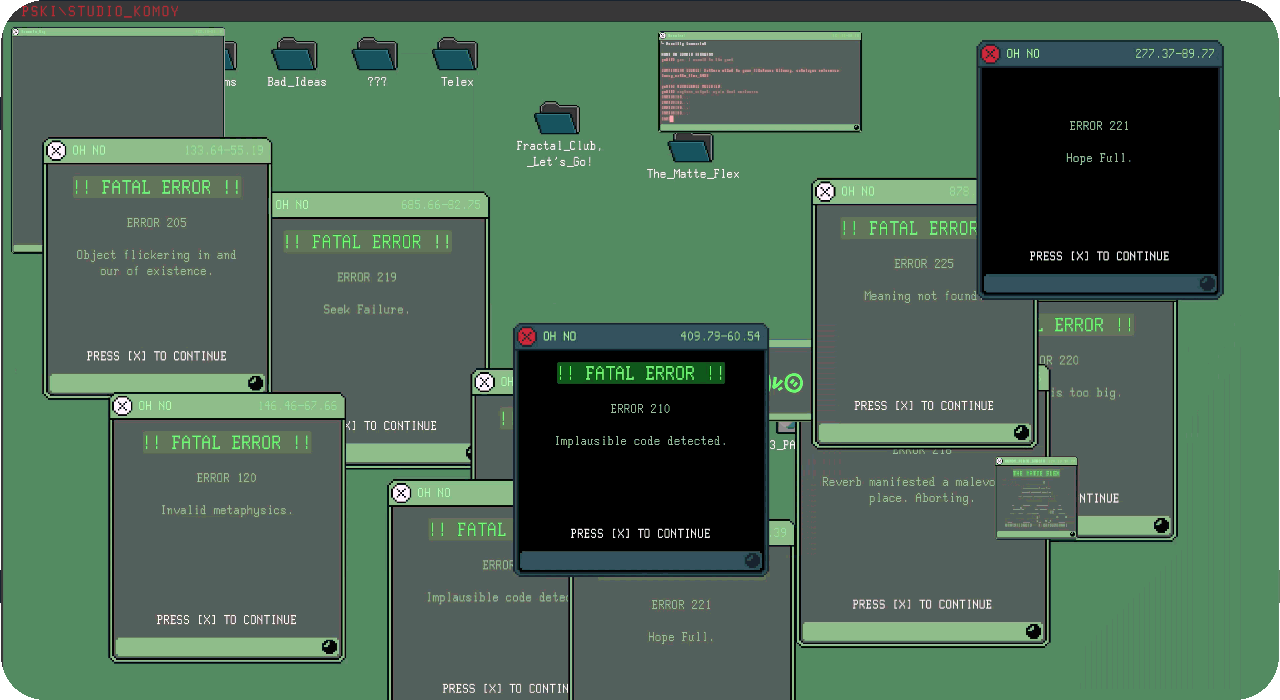The width and height of the screenshot is (1280, 700).
Task: Click the OH NO title bar of the ERROR 225 window
Action: click(x=900, y=191)
